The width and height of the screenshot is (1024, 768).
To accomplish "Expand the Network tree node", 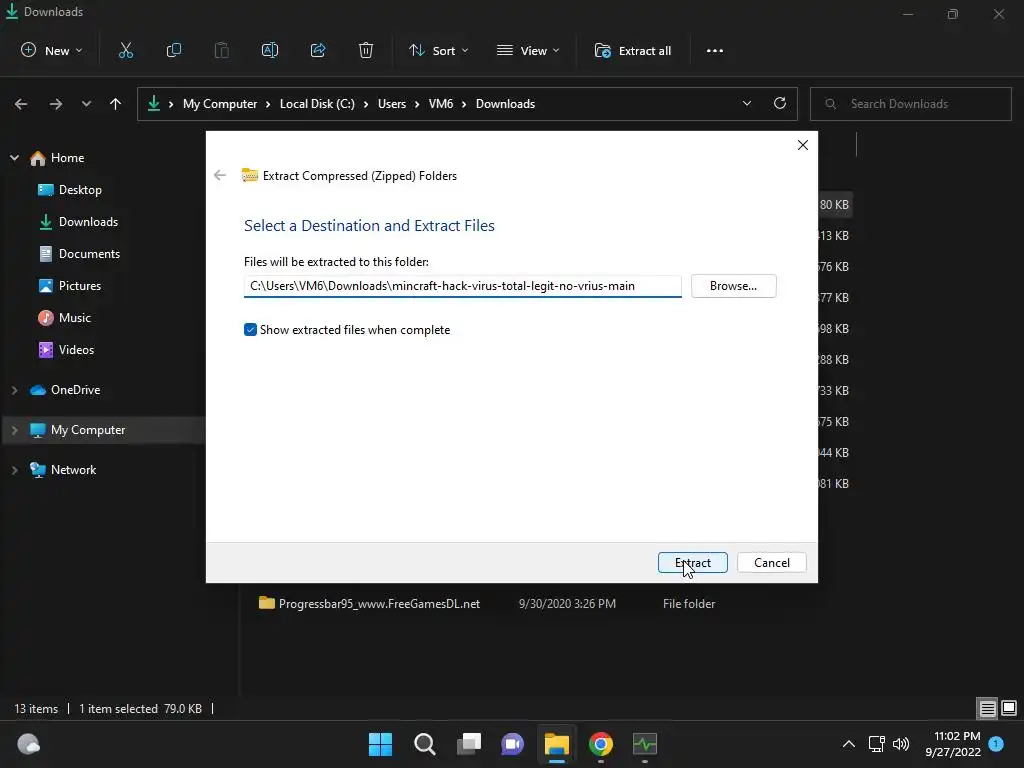I will coord(14,470).
